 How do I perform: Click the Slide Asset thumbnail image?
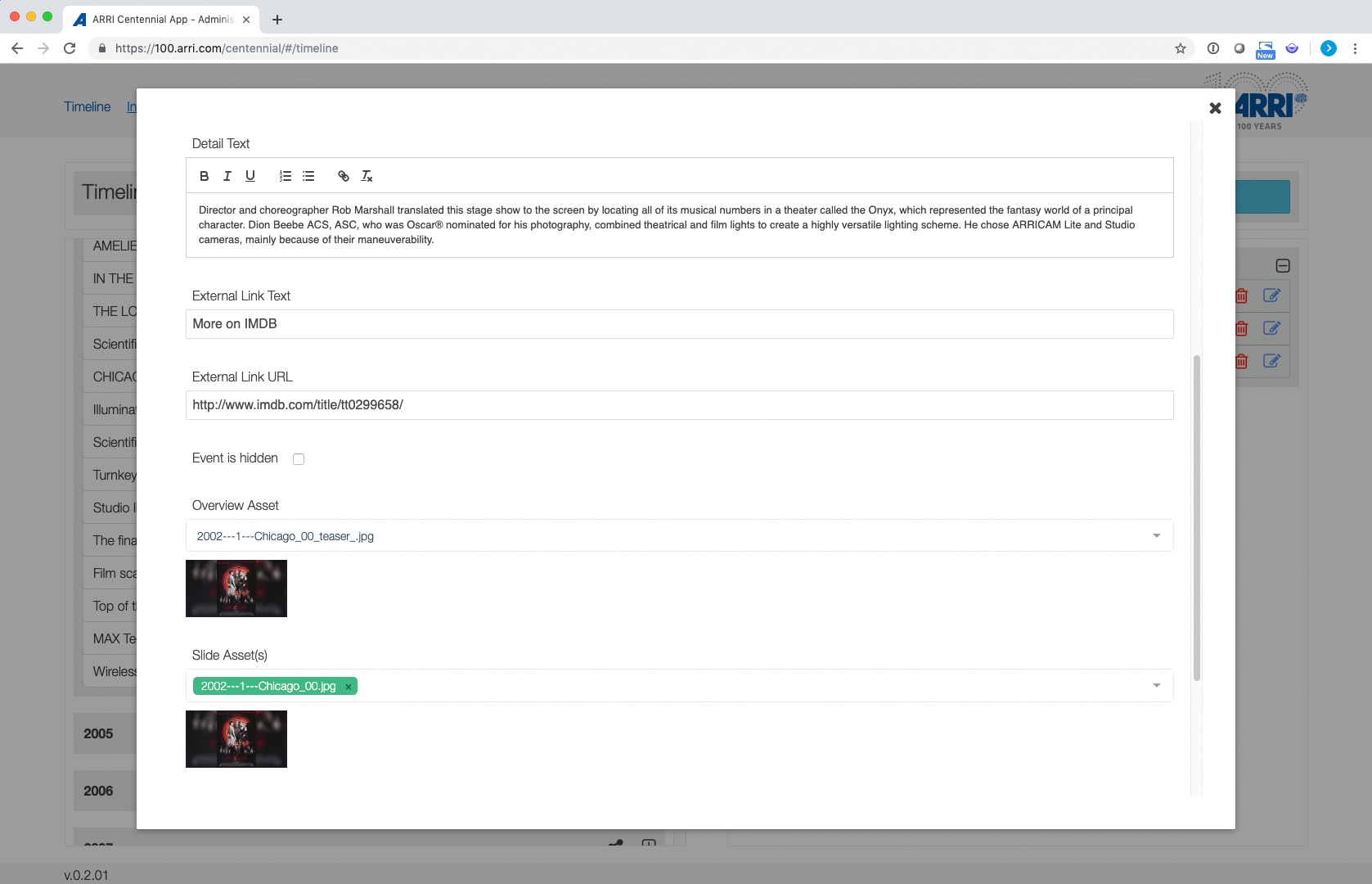click(236, 739)
